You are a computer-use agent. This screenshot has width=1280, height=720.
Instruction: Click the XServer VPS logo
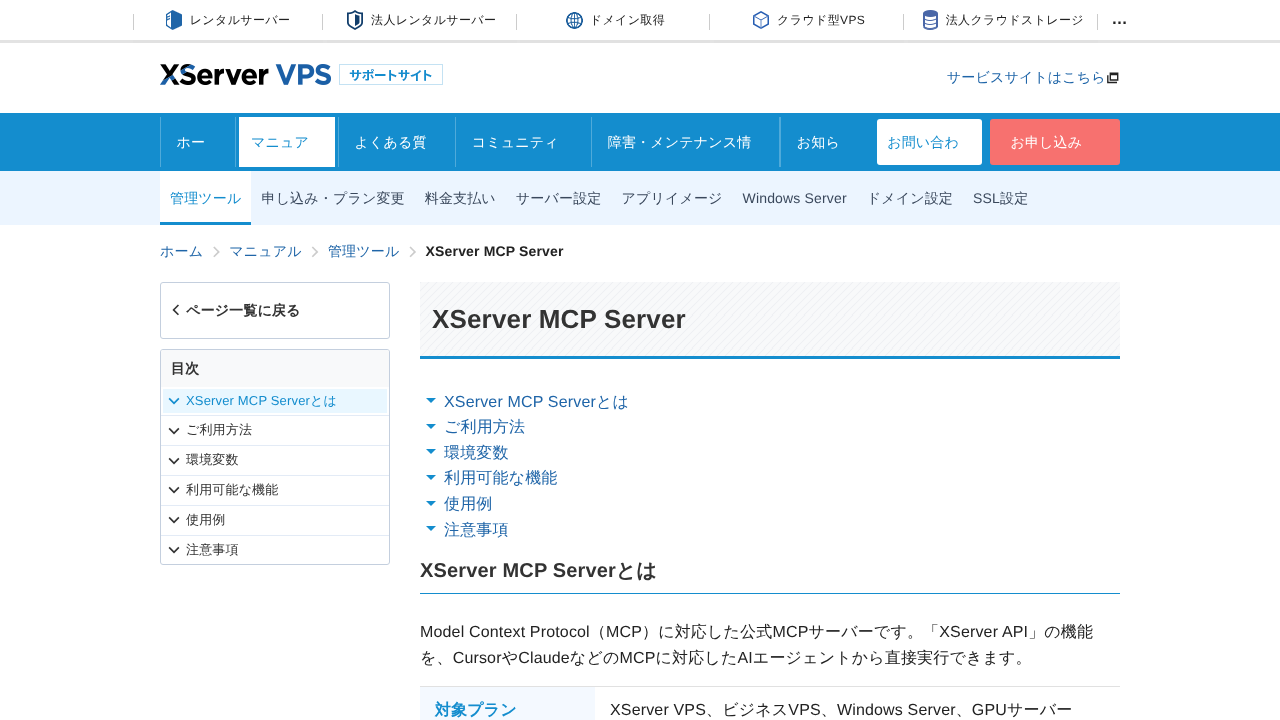(246, 74)
